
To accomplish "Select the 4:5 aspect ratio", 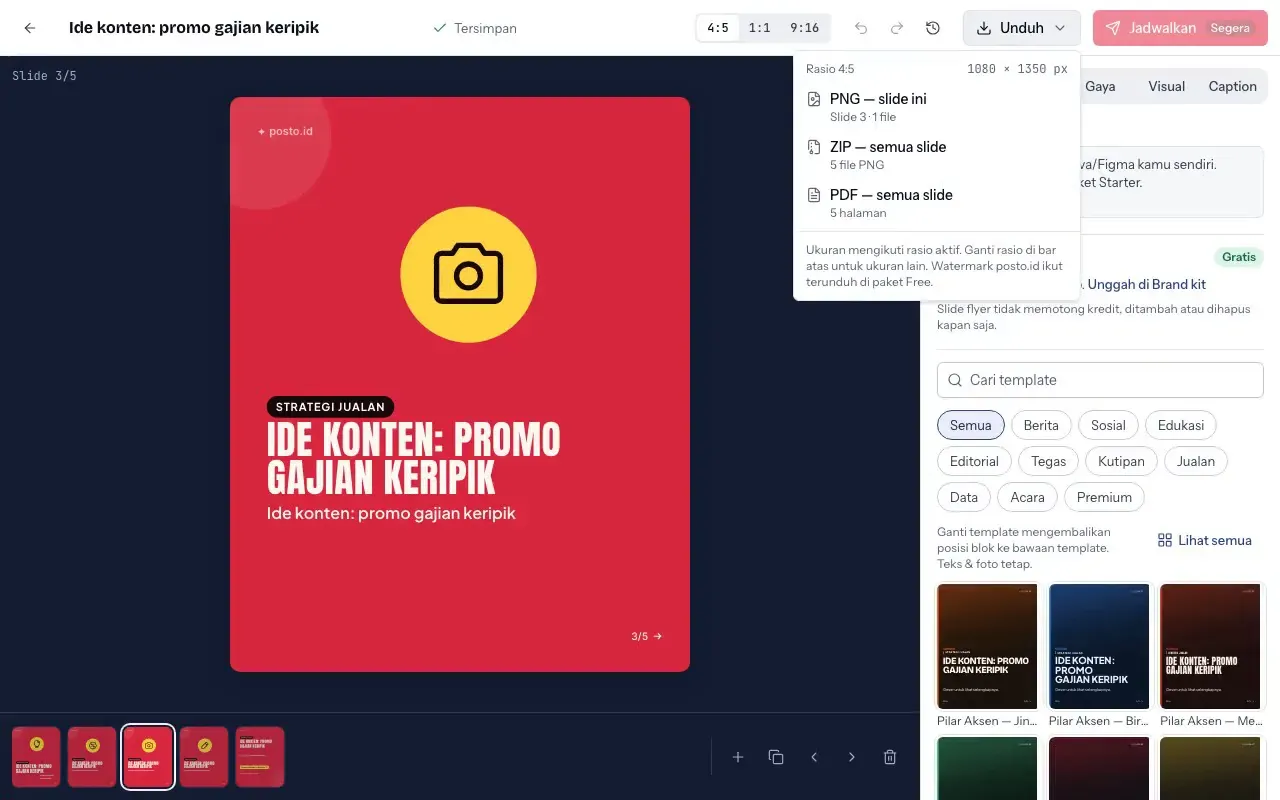I will pos(718,28).
